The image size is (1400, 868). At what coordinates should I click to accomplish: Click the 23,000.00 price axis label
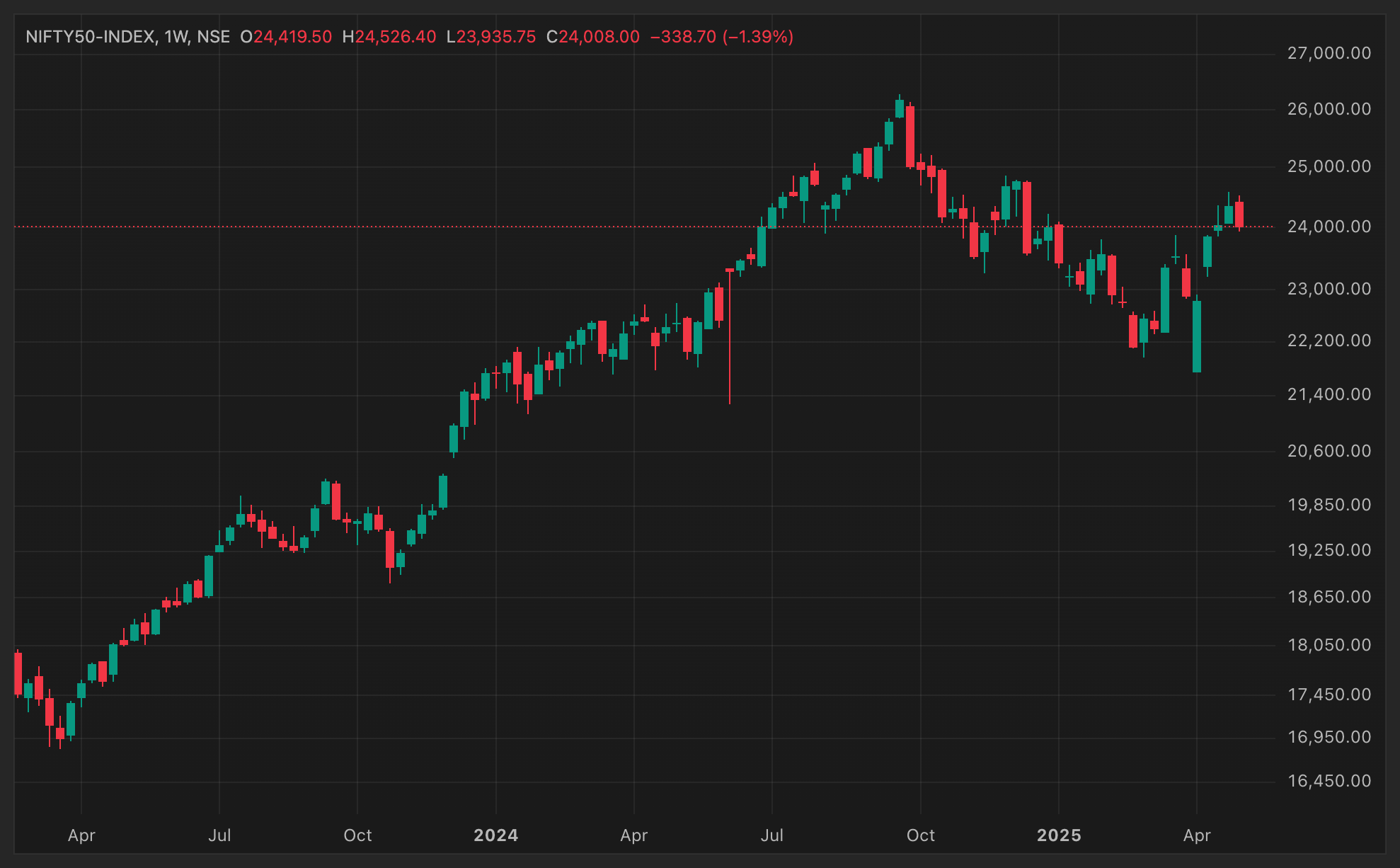1329,289
